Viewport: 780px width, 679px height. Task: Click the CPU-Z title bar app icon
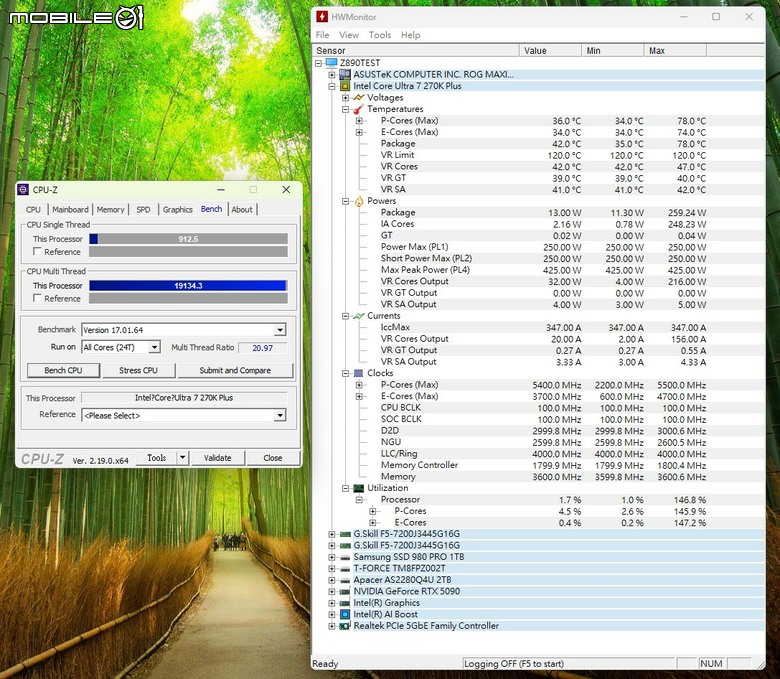click(x=23, y=190)
